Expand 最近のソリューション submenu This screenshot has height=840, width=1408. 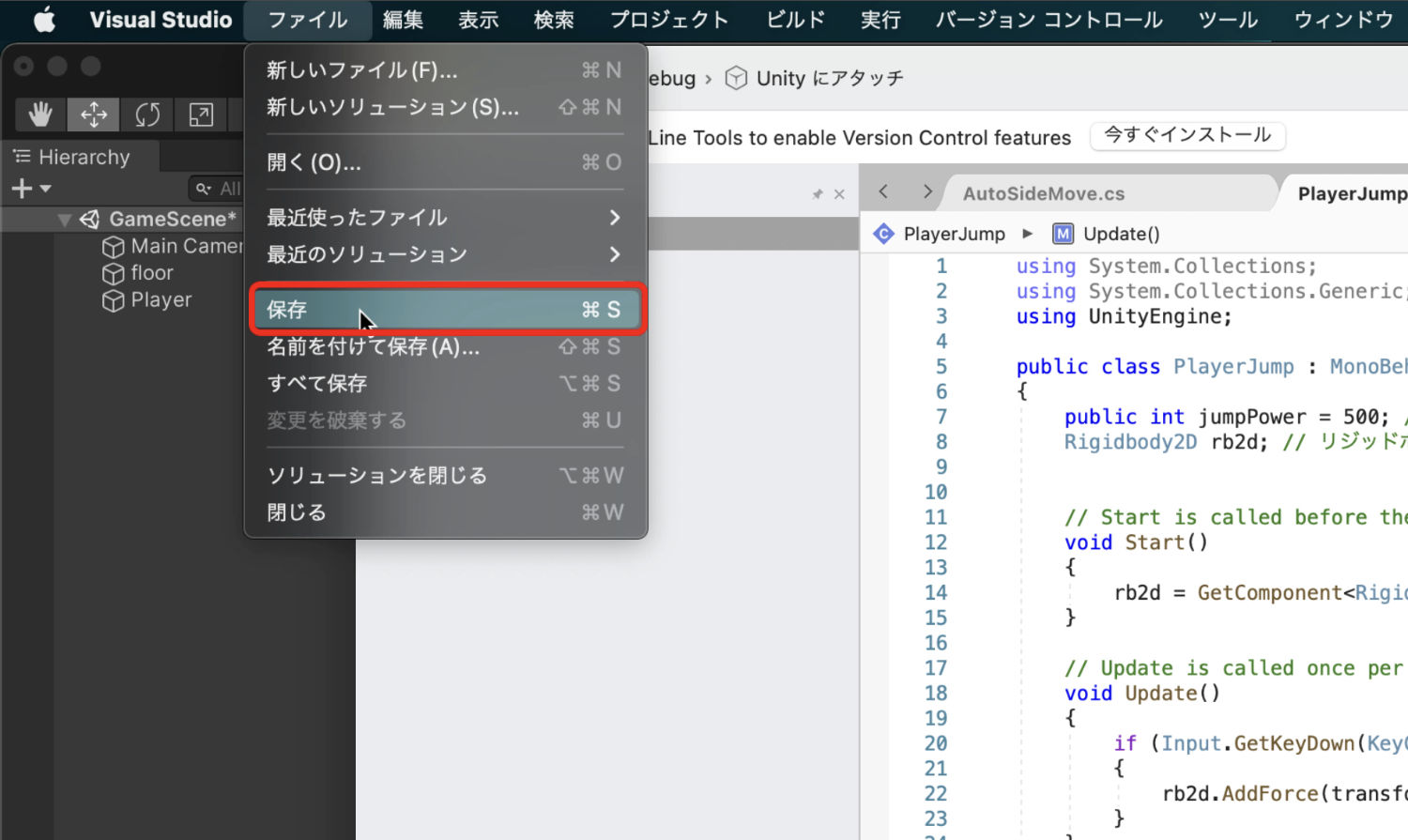coord(446,254)
